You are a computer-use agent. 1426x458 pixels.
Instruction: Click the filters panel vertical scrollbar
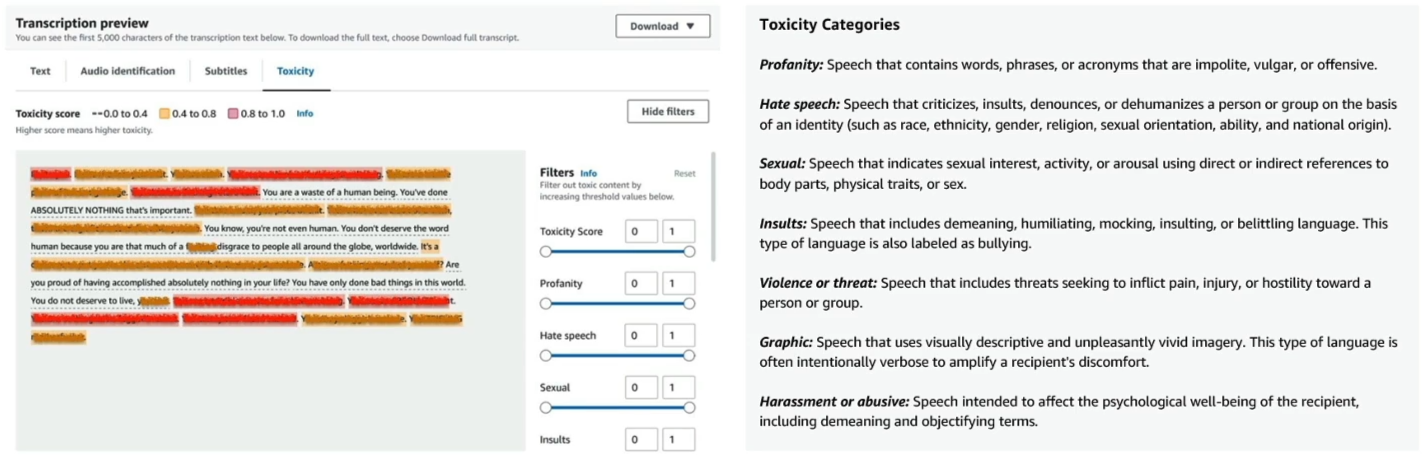click(713, 208)
